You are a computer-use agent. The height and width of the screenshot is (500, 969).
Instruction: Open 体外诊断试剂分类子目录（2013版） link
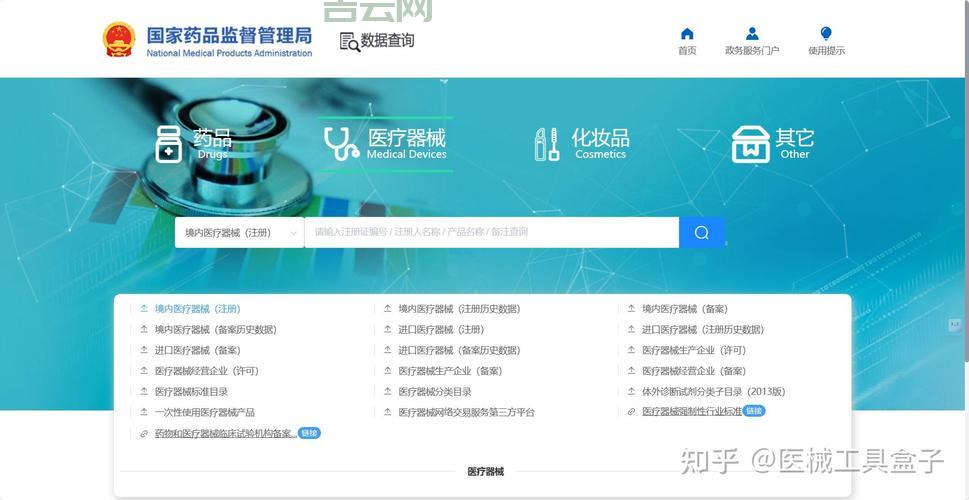(x=714, y=391)
